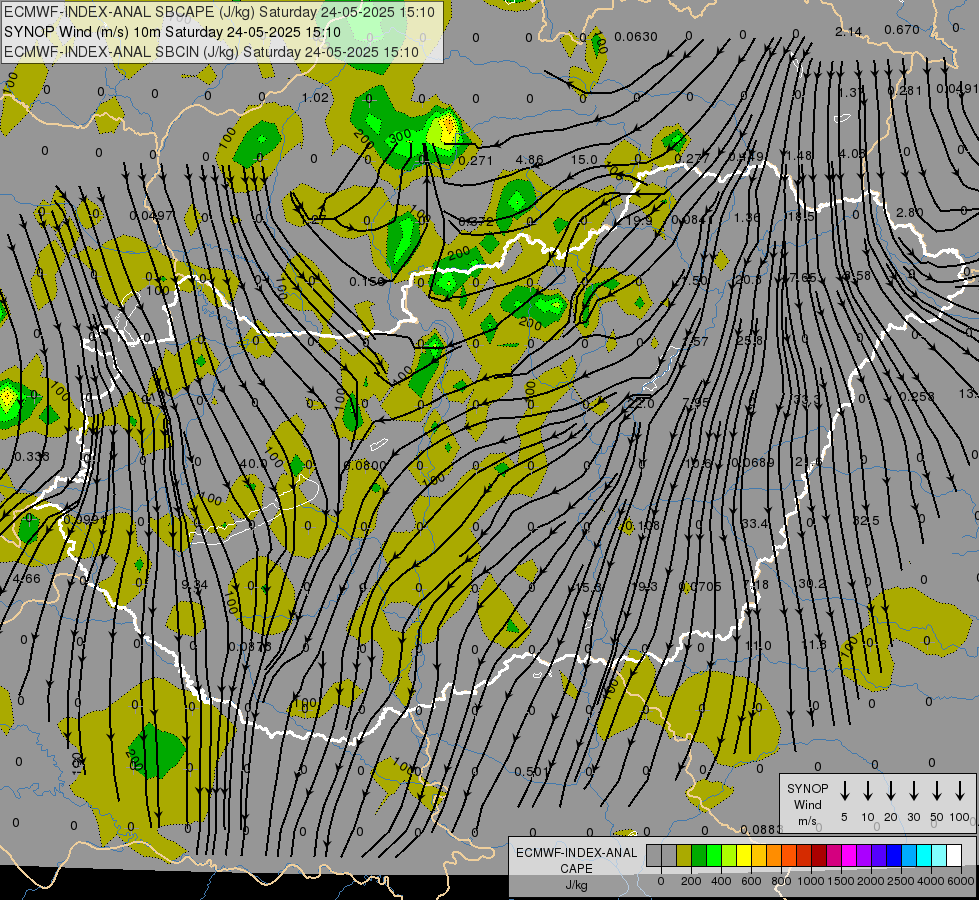This screenshot has width=979, height=900.
Task: Click the SBCIN title line
Action: 211,52
